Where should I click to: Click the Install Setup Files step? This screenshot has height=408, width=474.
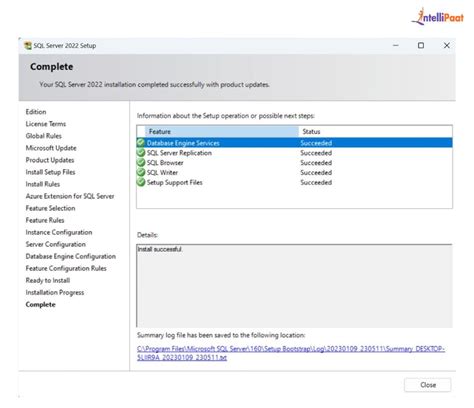50,172
